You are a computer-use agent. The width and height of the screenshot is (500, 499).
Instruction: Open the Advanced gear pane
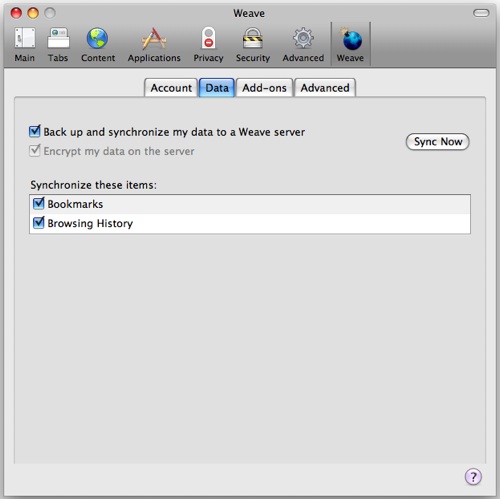[303, 44]
